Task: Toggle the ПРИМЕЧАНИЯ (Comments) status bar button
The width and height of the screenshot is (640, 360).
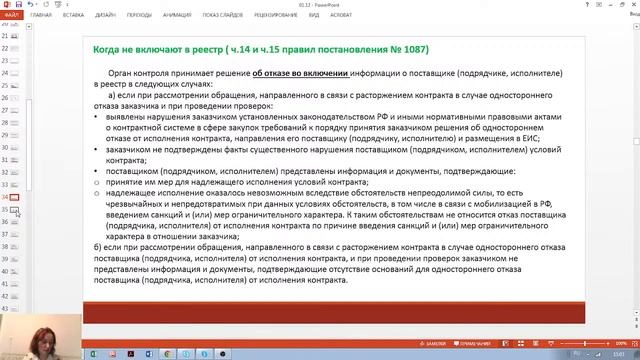Action: [472, 344]
